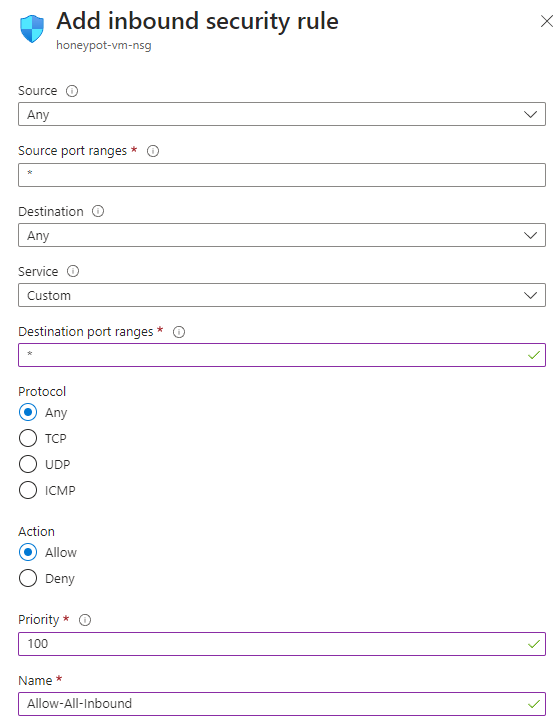Select the Any protocol radio button
The image size is (560, 724).
tap(28, 412)
